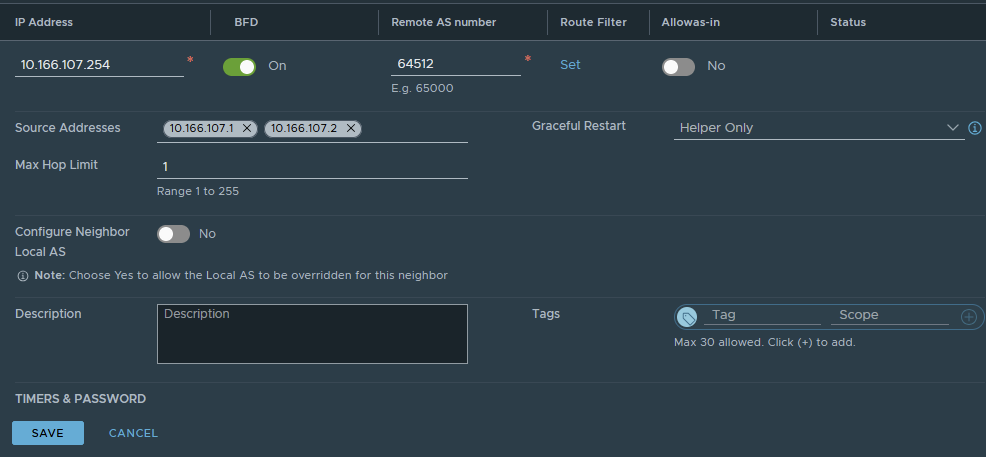986x457 pixels.
Task: Click the Graceful Restart info icon
Action: pyautogui.click(x=975, y=128)
